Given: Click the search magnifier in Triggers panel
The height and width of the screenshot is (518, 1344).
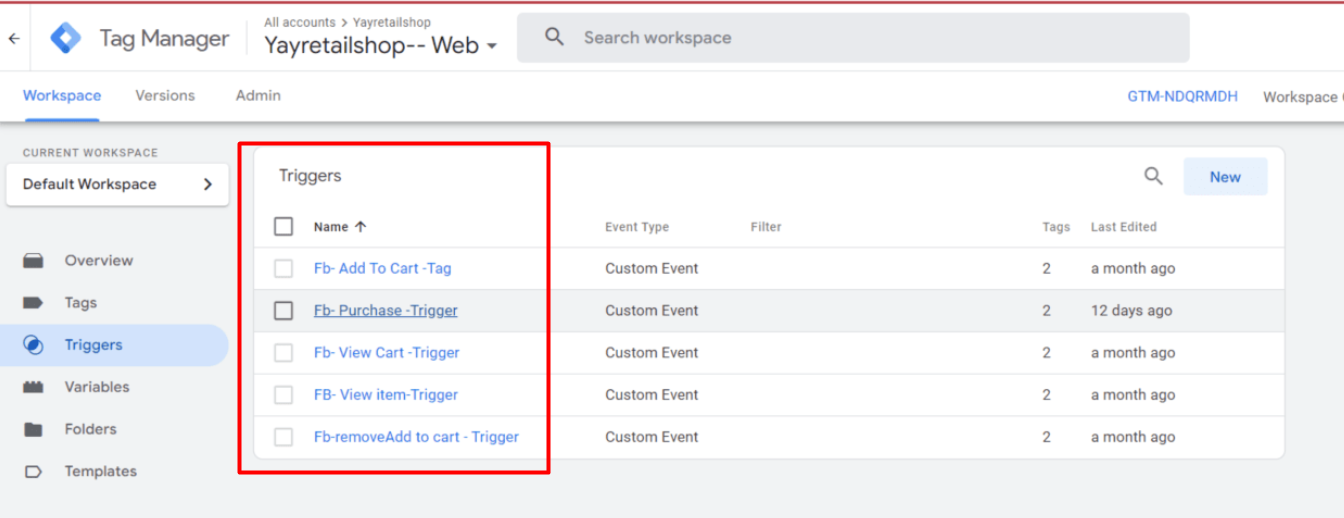Looking at the screenshot, I should tap(1153, 177).
